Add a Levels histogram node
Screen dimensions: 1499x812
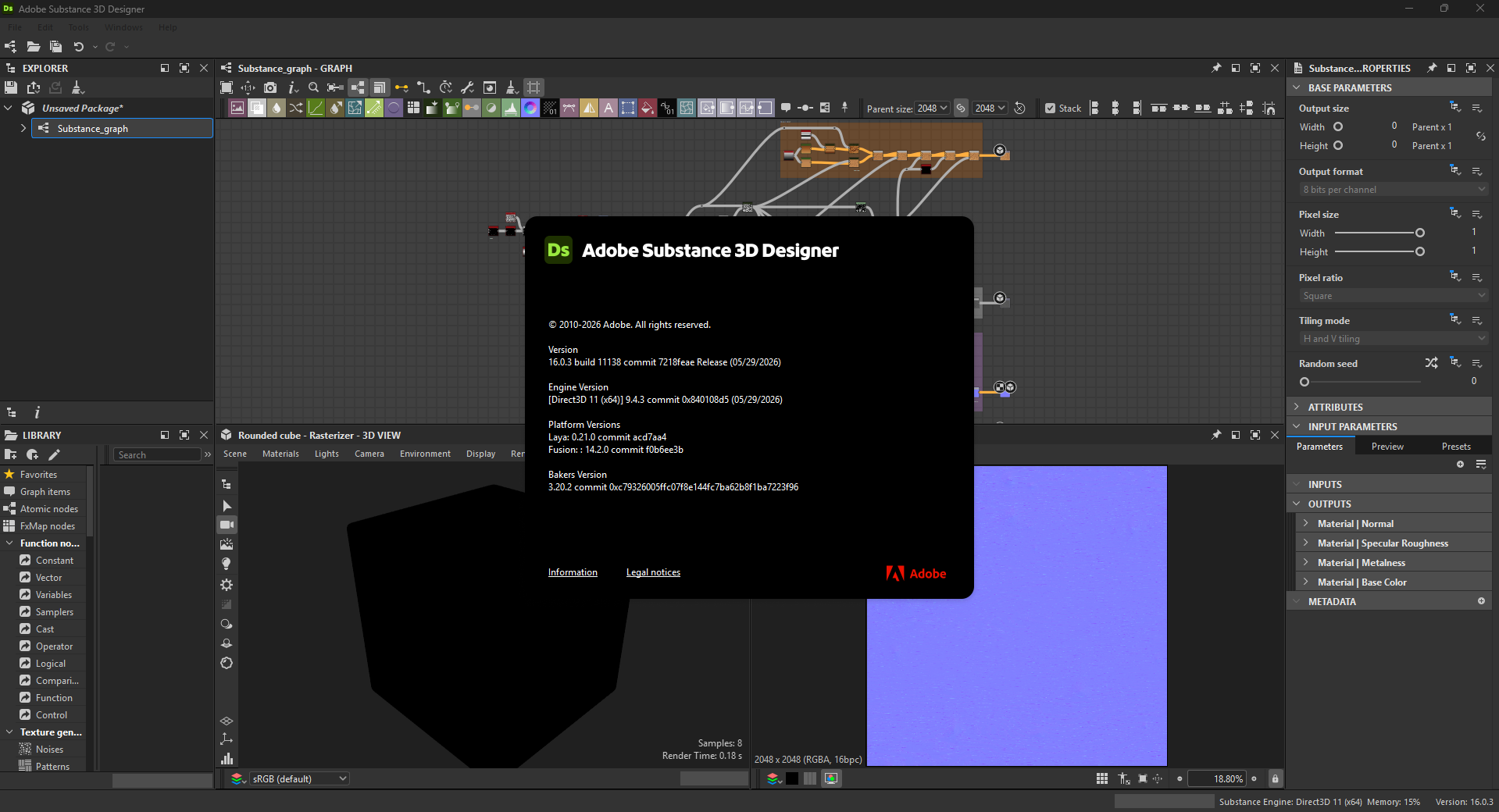point(511,108)
